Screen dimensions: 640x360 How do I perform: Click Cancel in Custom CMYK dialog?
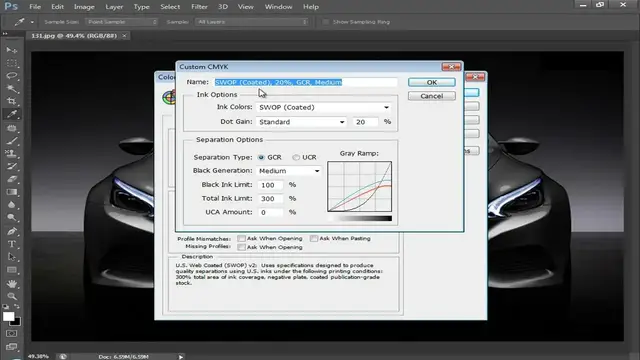click(432, 96)
